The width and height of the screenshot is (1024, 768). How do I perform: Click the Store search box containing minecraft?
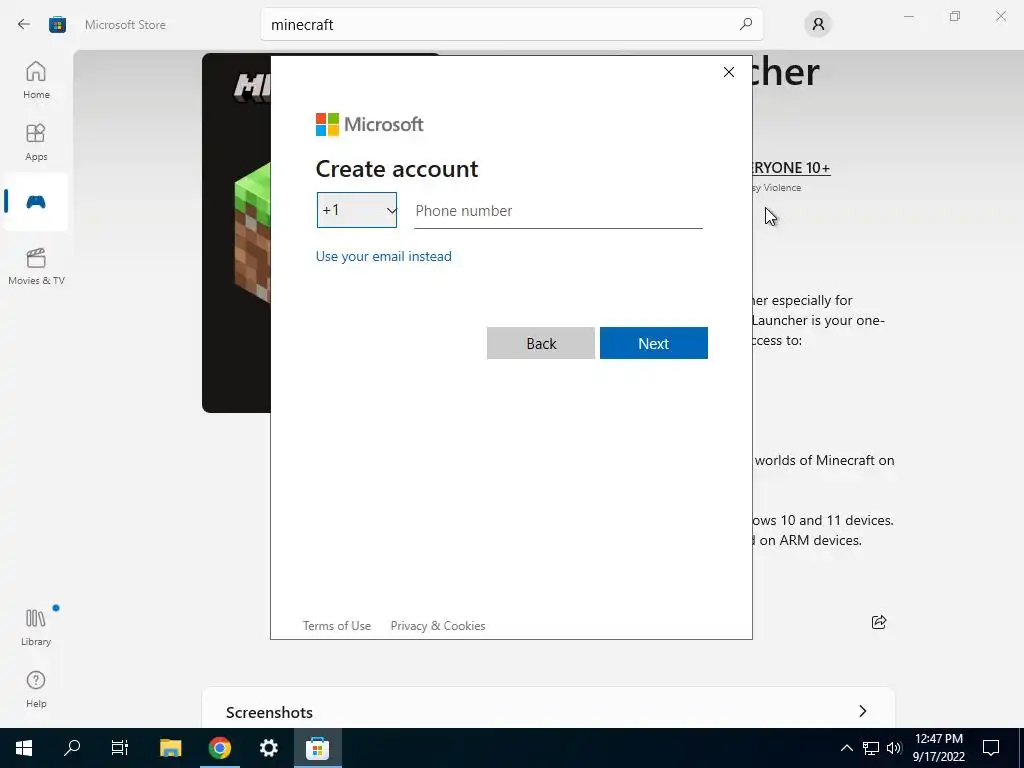pyautogui.click(x=511, y=24)
